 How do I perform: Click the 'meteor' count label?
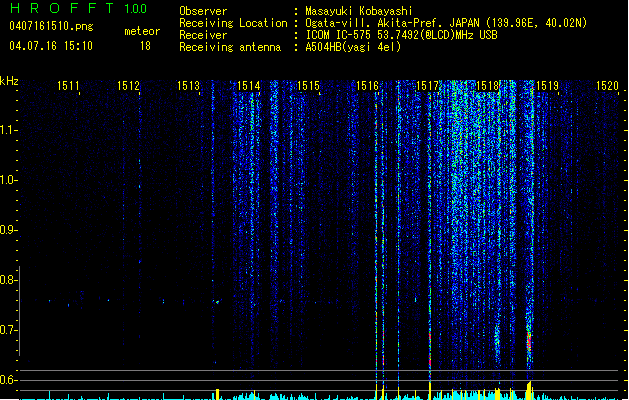tap(142, 31)
